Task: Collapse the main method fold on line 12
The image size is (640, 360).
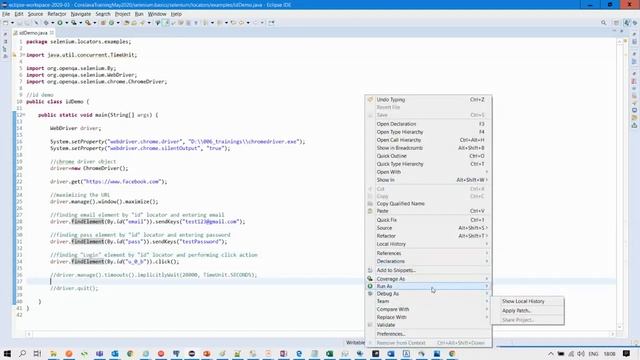Action: [23, 115]
